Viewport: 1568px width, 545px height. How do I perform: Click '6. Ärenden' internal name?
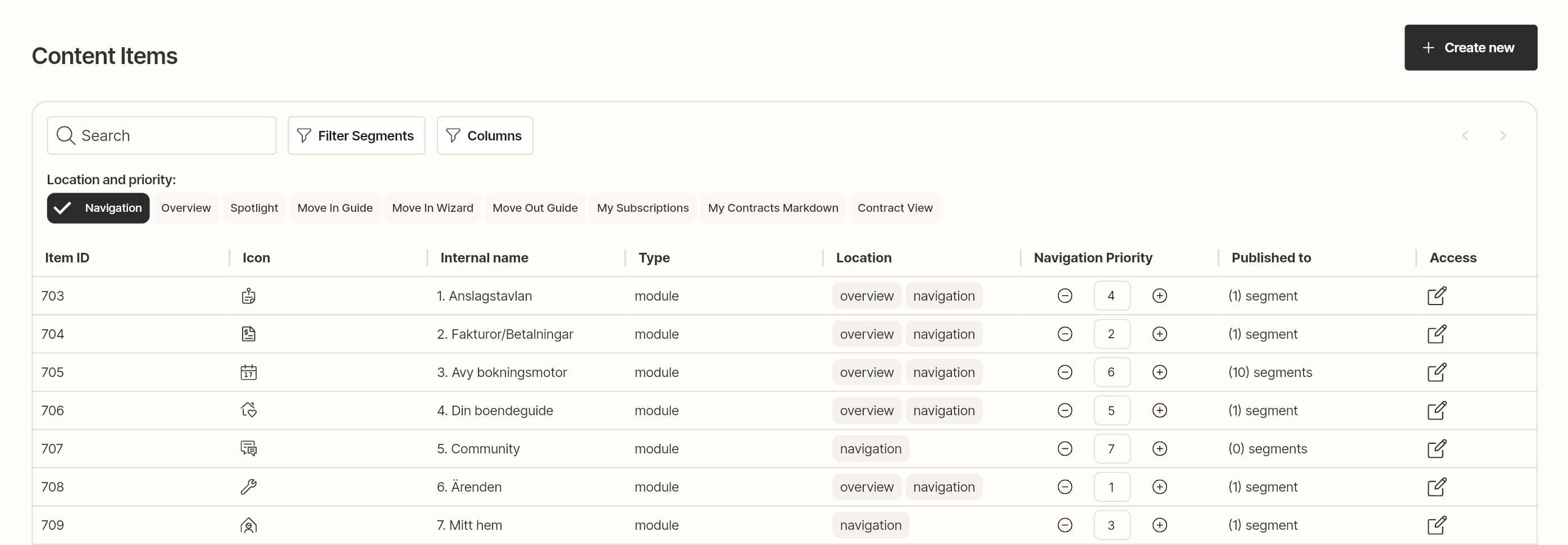(469, 487)
